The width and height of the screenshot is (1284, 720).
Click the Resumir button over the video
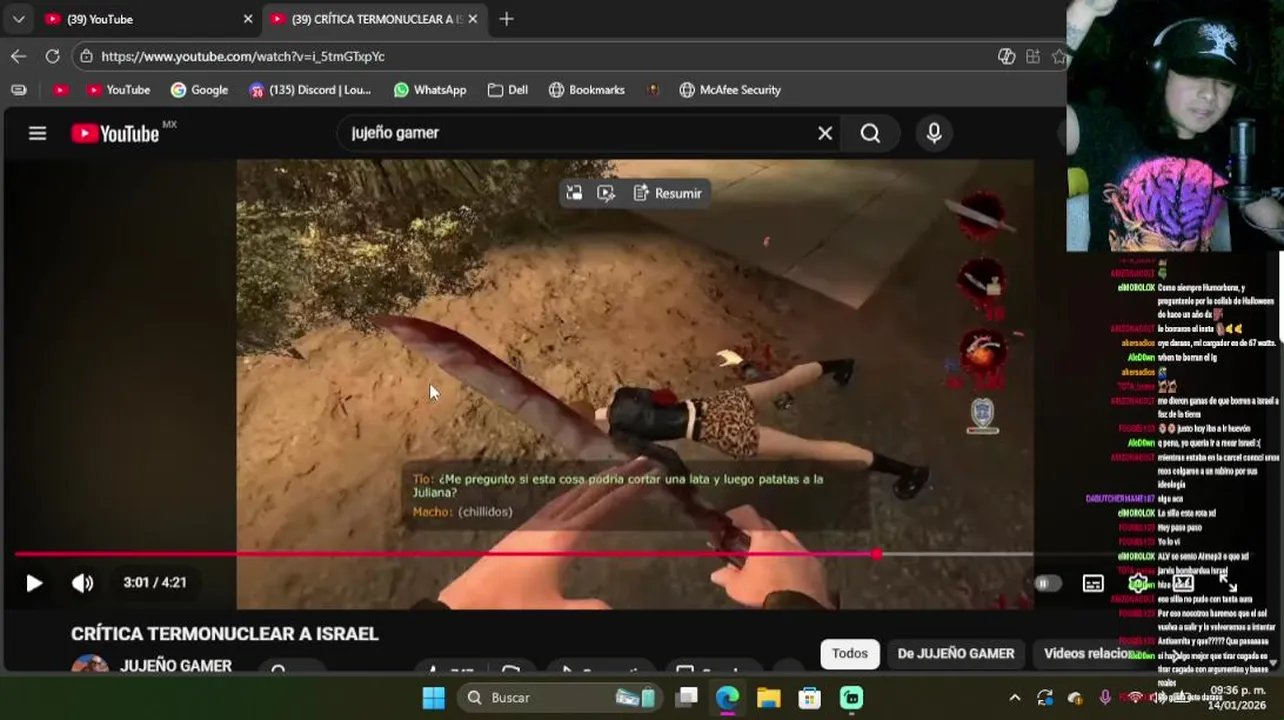coord(667,193)
